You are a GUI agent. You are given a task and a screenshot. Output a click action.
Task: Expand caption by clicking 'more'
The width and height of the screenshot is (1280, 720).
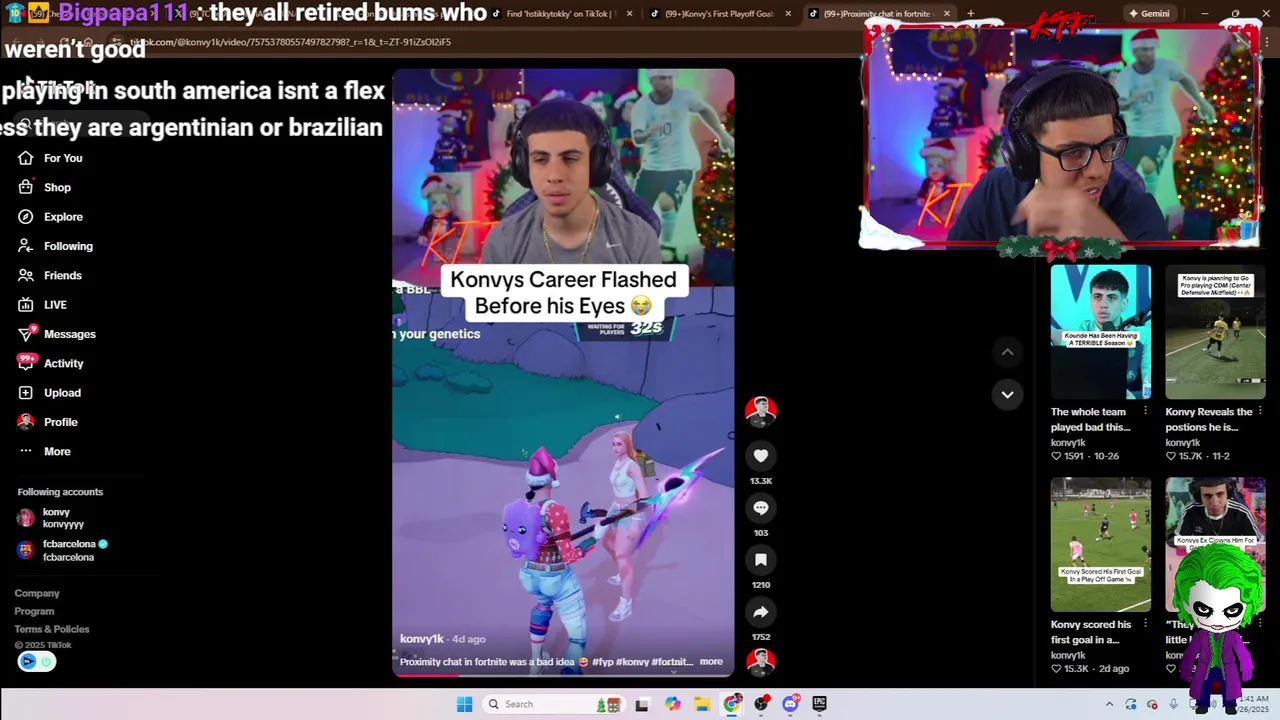point(711,662)
